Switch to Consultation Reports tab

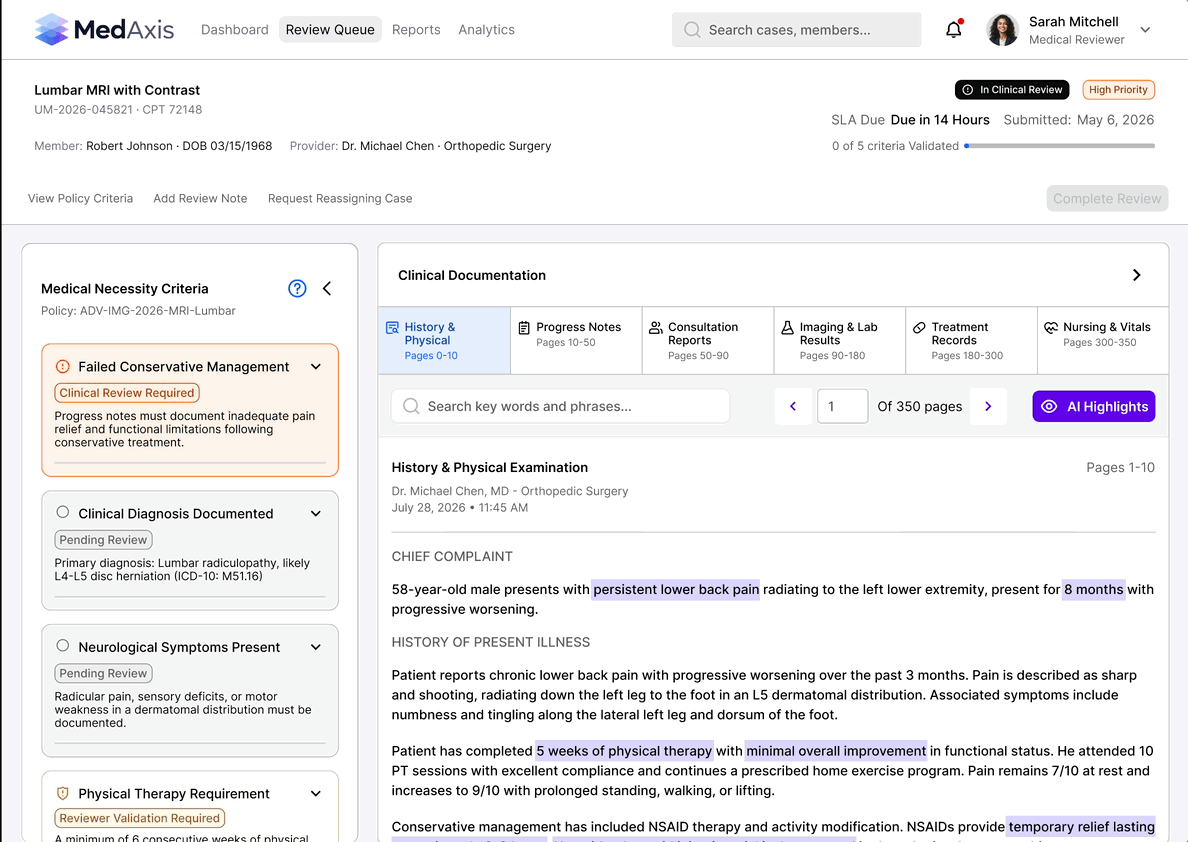click(708, 340)
